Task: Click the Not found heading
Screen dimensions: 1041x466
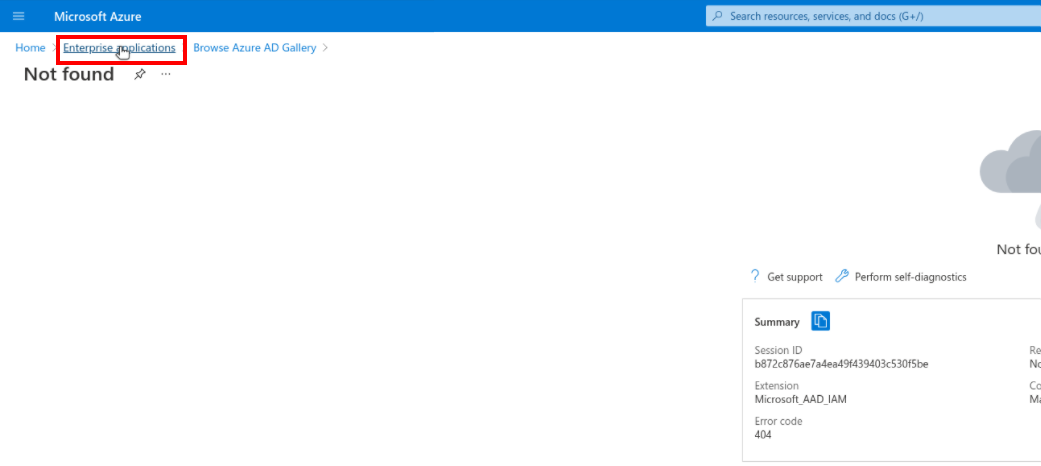Action: [69, 74]
